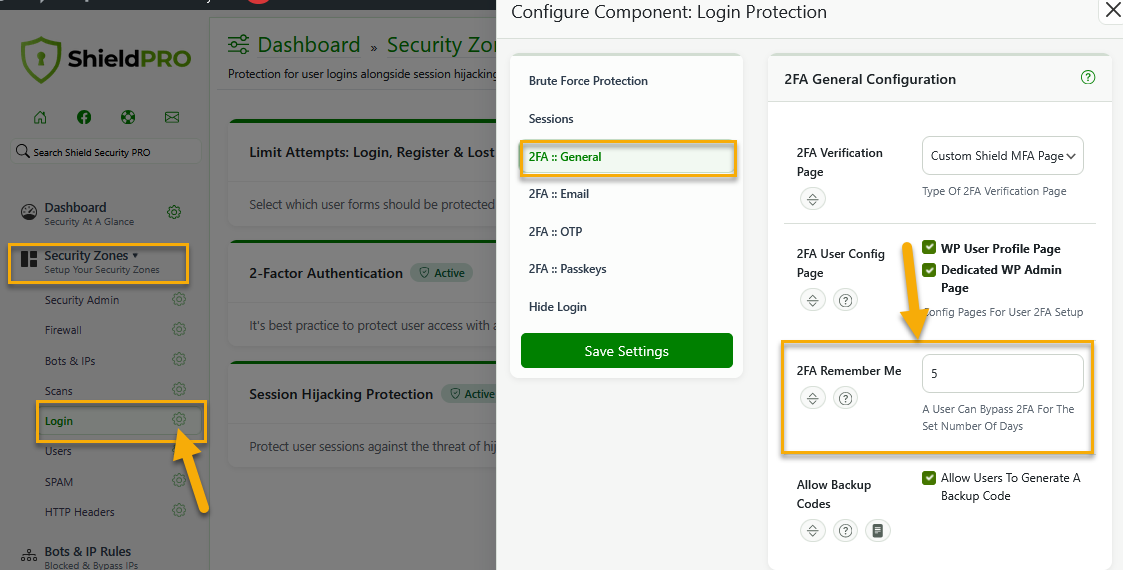Select 2FA :: Passkeys tab
The height and width of the screenshot is (570, 1123).
point(567,269)
